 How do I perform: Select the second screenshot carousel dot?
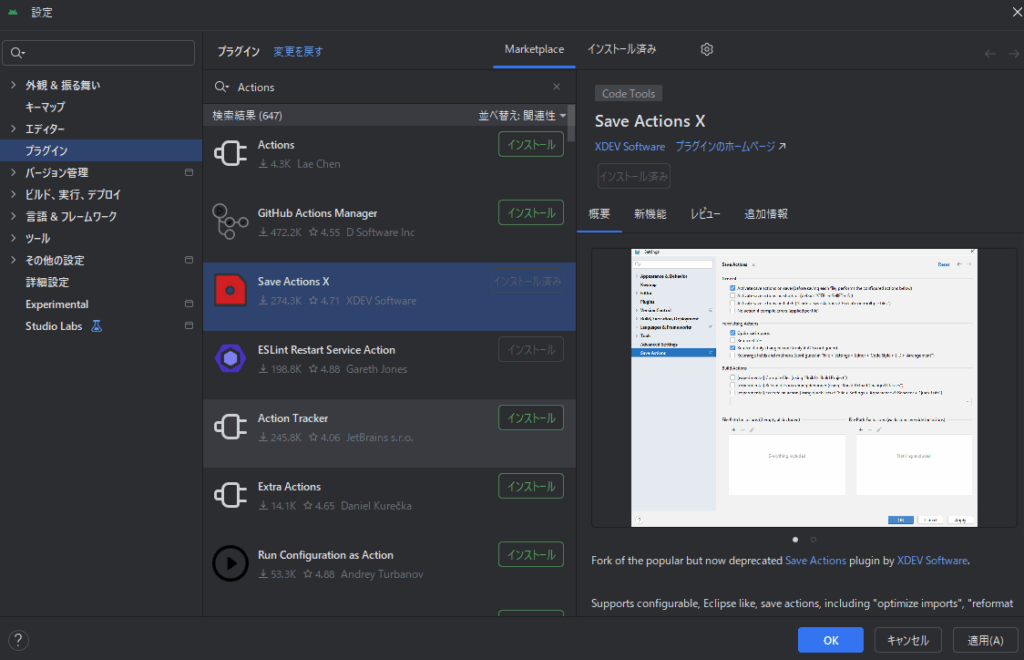click(813, 539)
